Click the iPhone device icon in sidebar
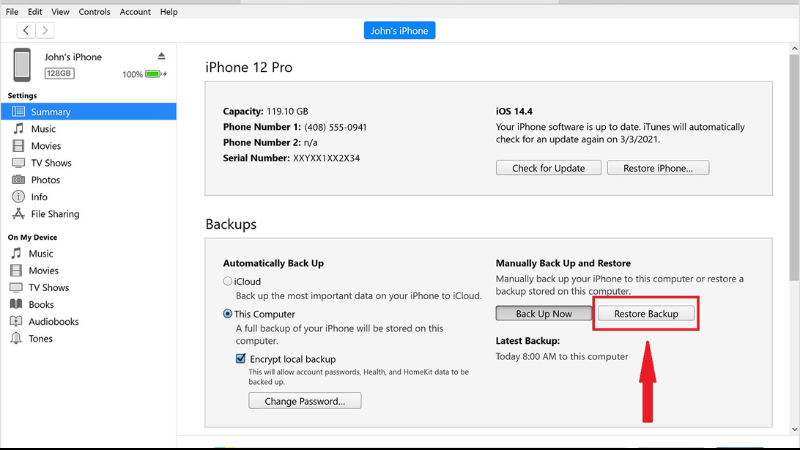 (x=22, y=65)
